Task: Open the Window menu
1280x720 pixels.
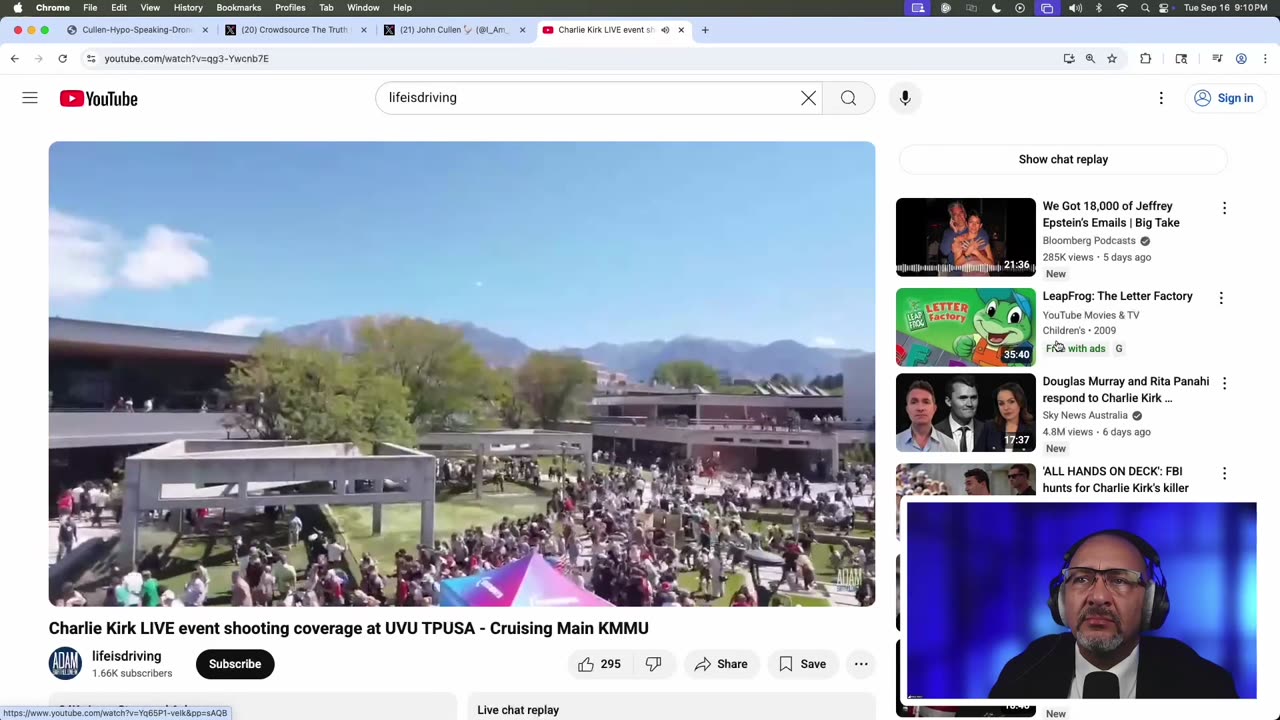Action: pyautogui.click(x=363, y=8)
